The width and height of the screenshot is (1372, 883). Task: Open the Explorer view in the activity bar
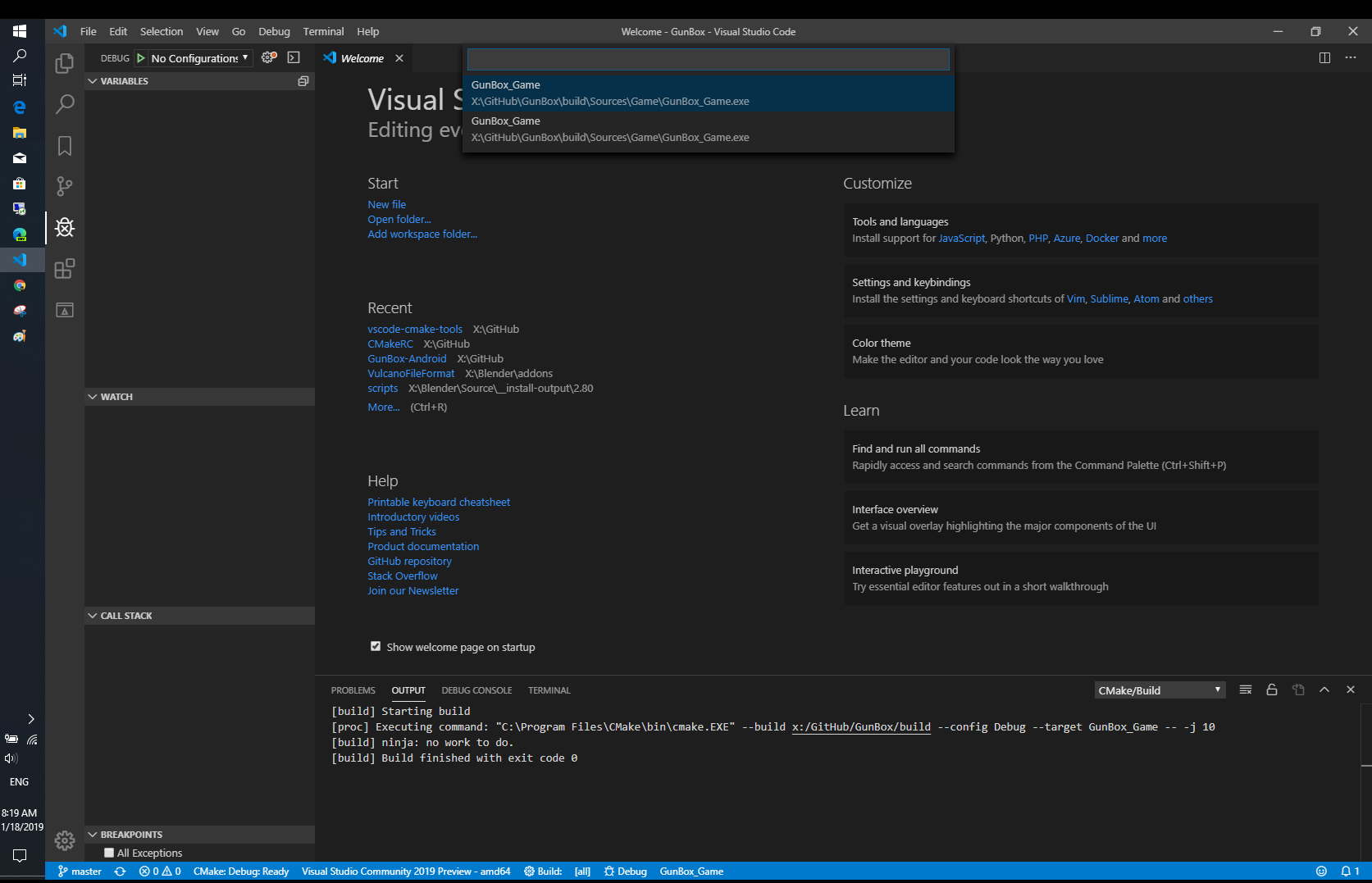pos(64,63)
